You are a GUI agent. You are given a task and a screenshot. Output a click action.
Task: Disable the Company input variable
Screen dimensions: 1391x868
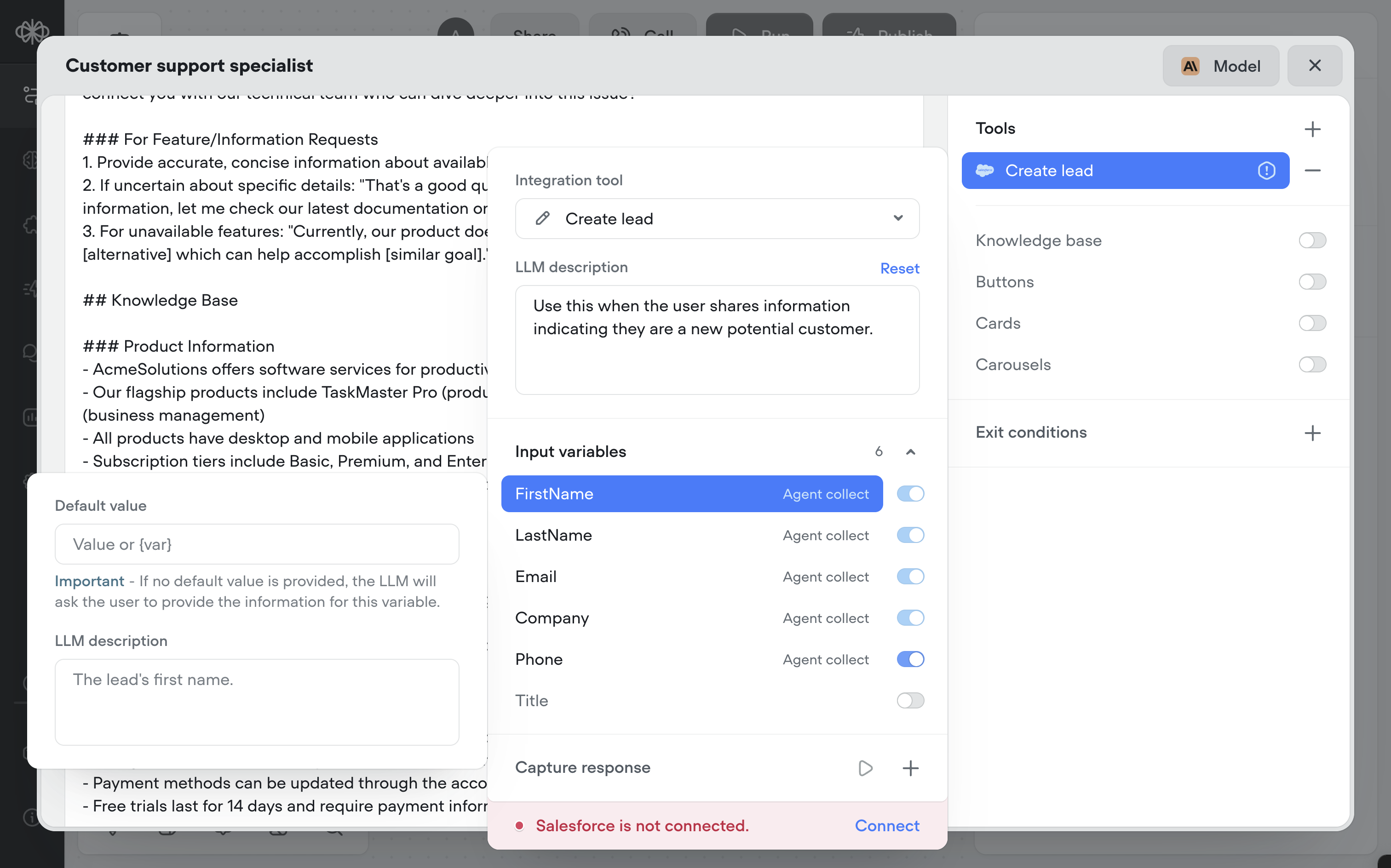(x=910, y=618)
